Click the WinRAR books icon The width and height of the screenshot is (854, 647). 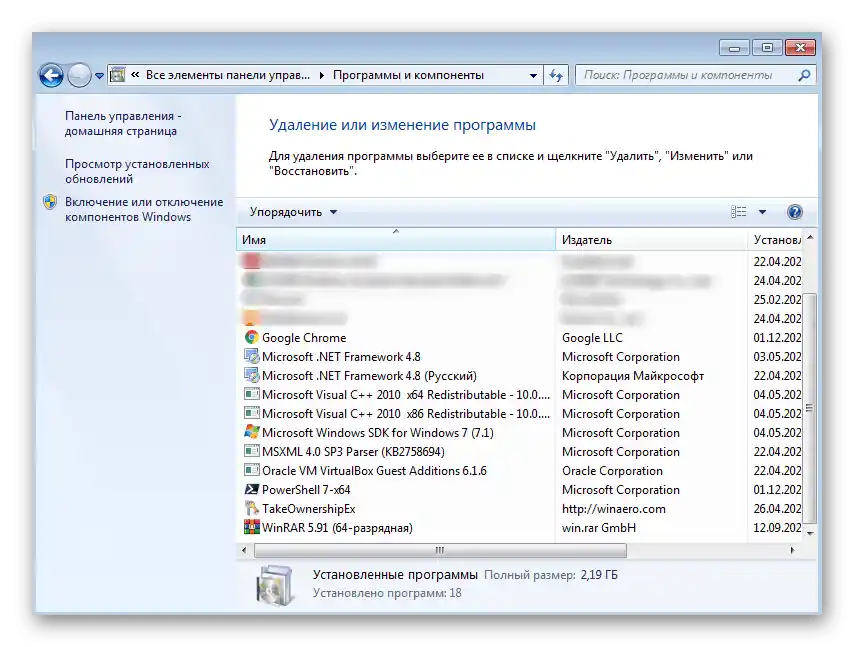251,527
